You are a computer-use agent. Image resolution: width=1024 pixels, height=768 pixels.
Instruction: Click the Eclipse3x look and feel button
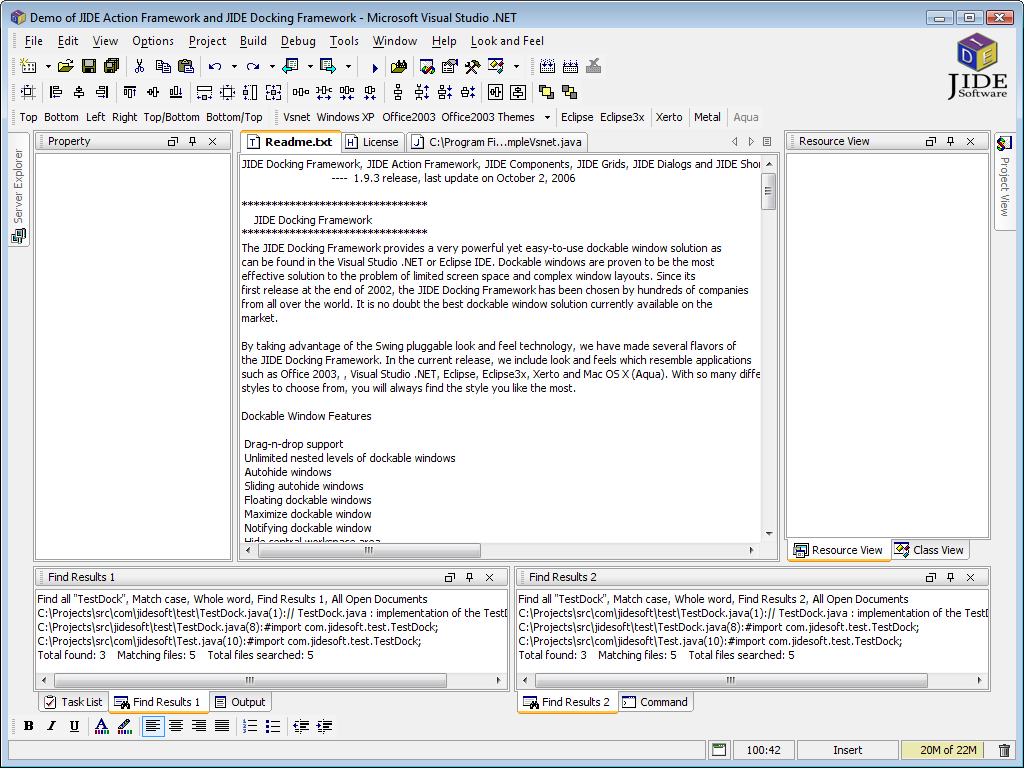622,118
